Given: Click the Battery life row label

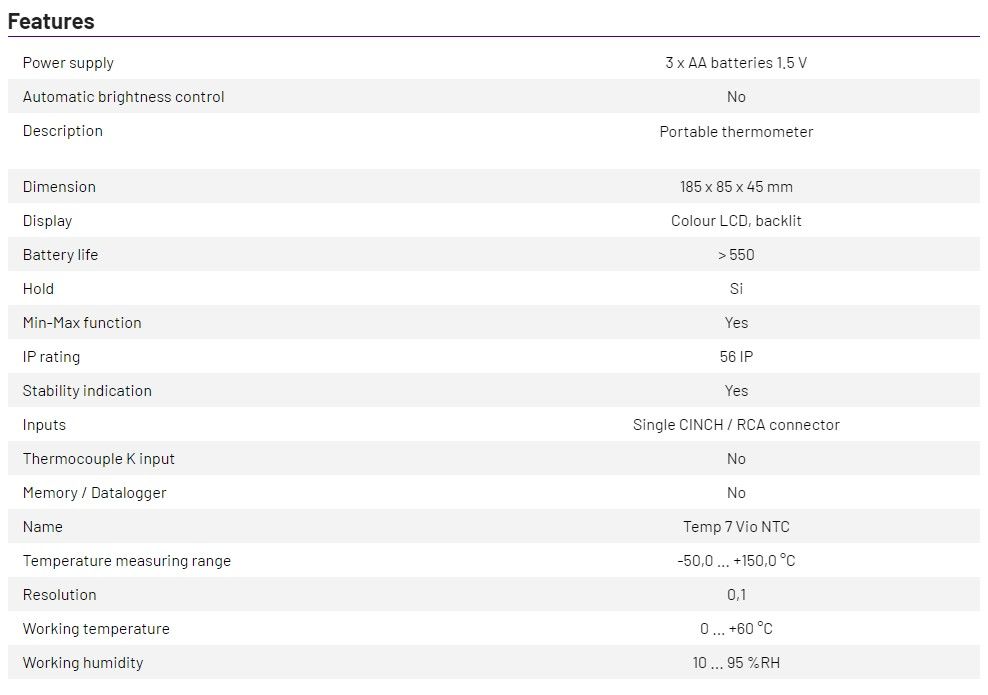Looking at the screenshot, I should pos(60,255).
